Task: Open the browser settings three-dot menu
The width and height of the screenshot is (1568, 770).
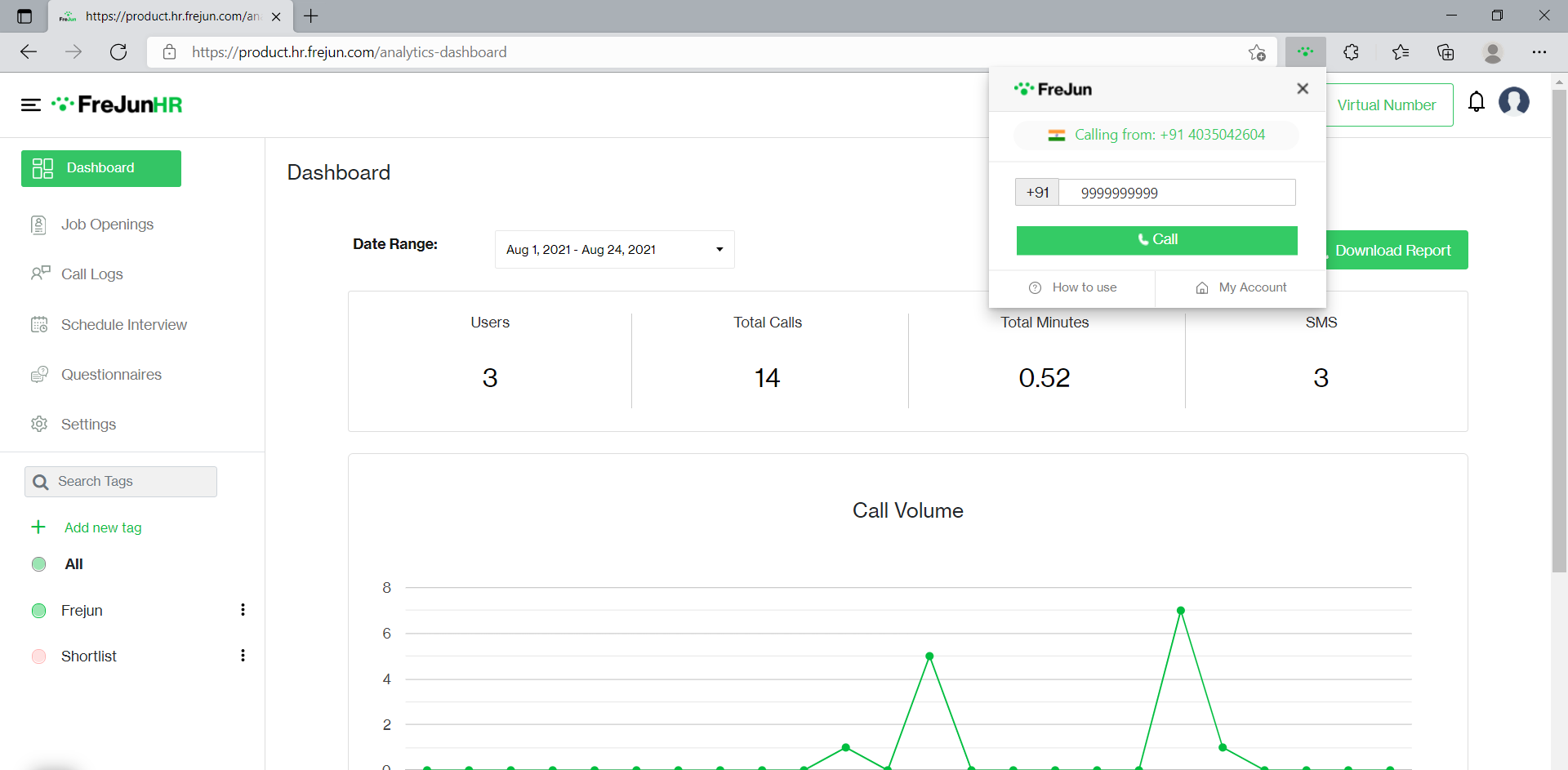Action: tap(1541, 51)
